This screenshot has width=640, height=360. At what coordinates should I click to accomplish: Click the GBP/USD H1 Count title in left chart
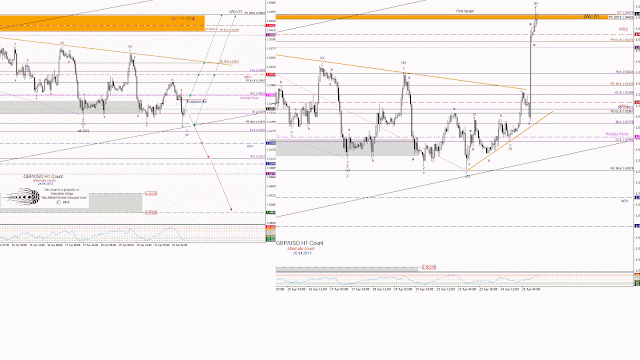pyautogui.click(x=43, y=176)
